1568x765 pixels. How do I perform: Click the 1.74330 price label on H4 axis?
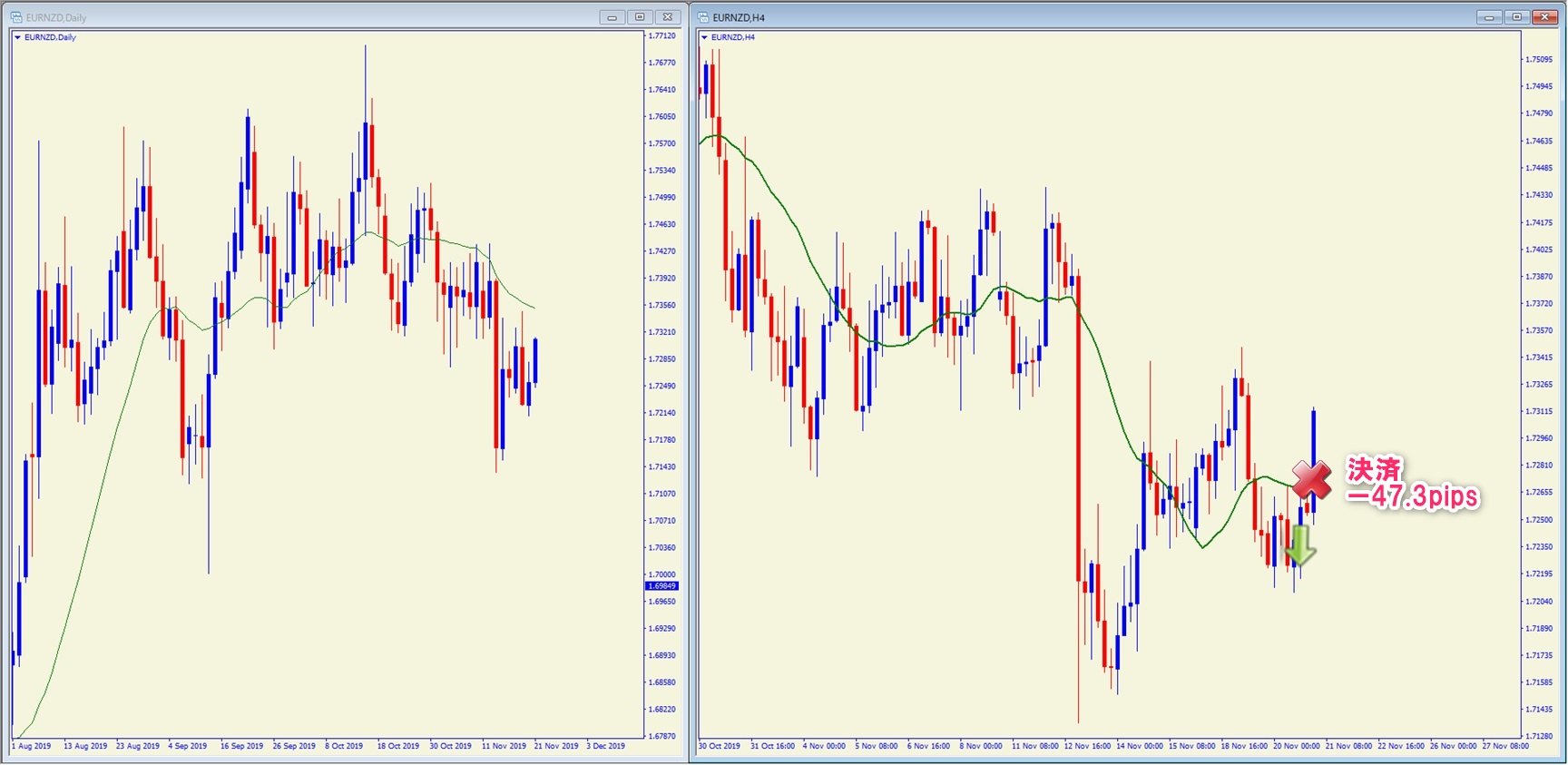coord(1539,195)
